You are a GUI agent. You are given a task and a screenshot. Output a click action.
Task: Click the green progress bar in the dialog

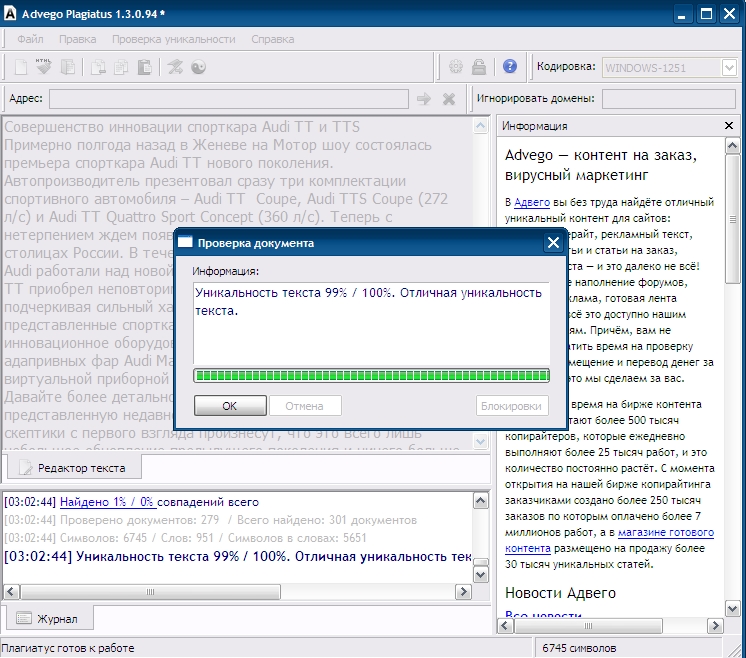coord(371,376)
